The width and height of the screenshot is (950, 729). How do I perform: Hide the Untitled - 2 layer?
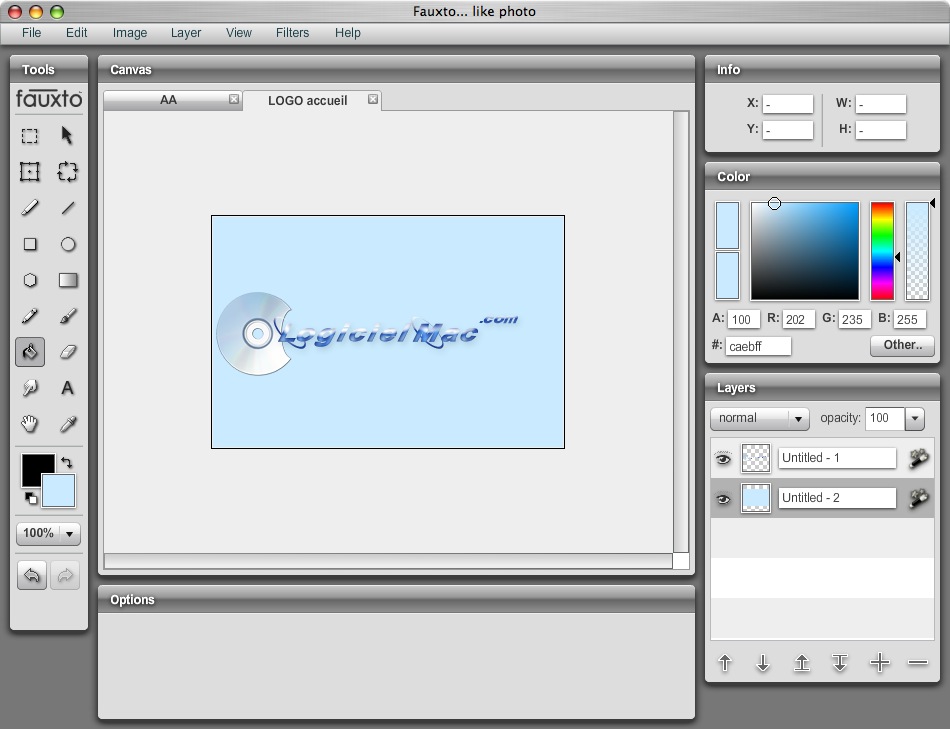click(723, 499)
